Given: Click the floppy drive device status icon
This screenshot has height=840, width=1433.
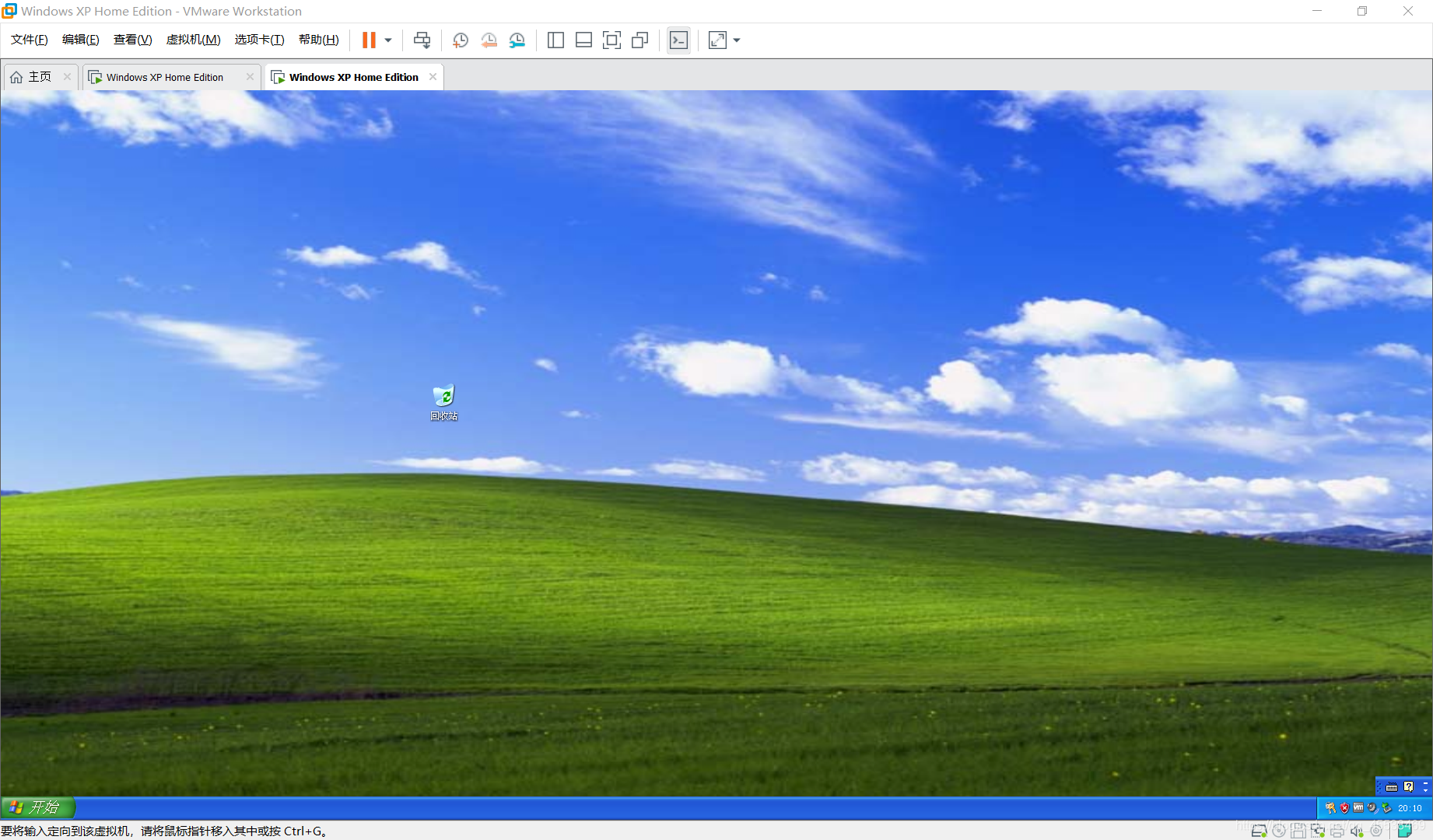Looking at the screenshot, I should [x=1298, y=831].
